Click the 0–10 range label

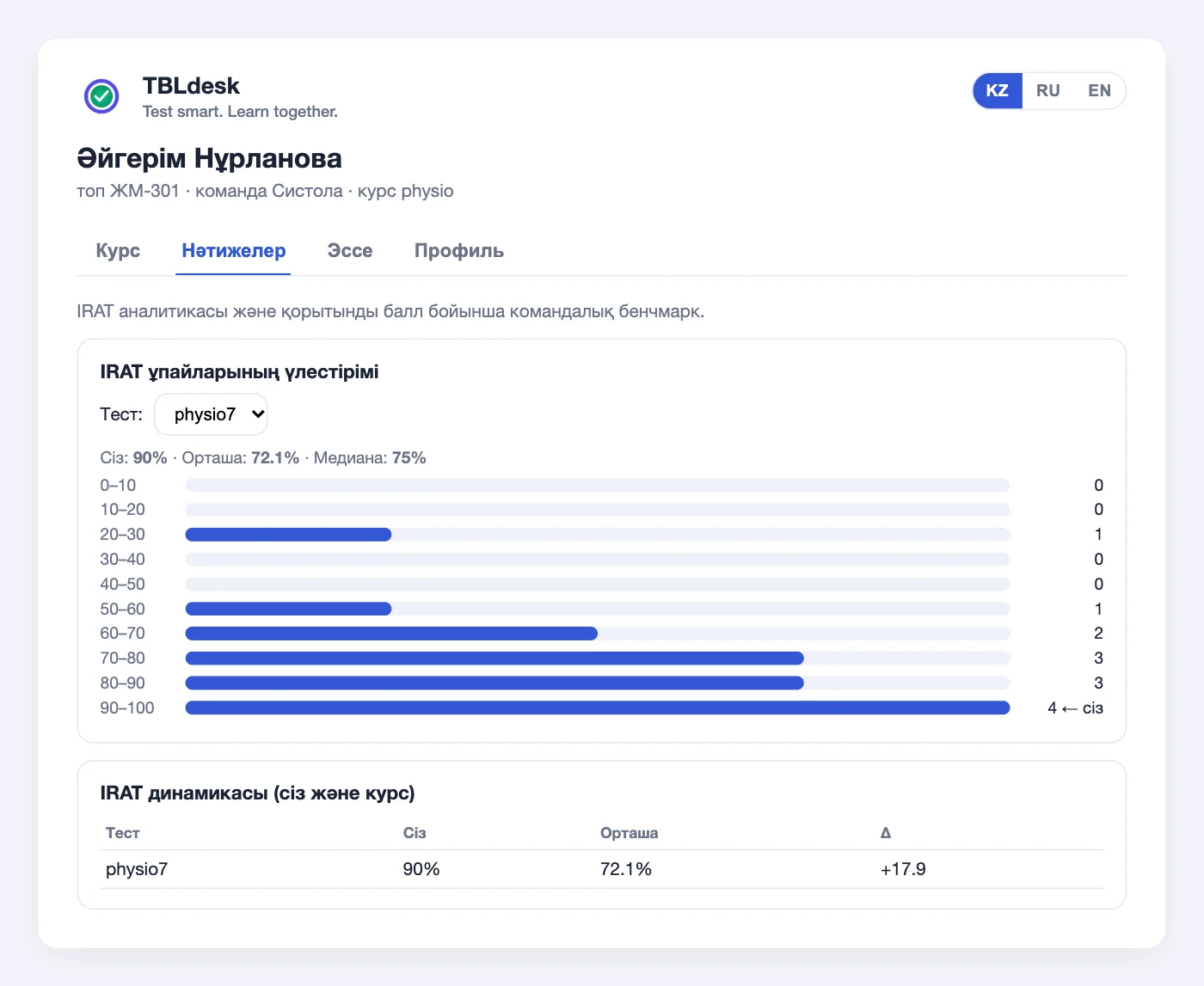click(x=118, y=486)
